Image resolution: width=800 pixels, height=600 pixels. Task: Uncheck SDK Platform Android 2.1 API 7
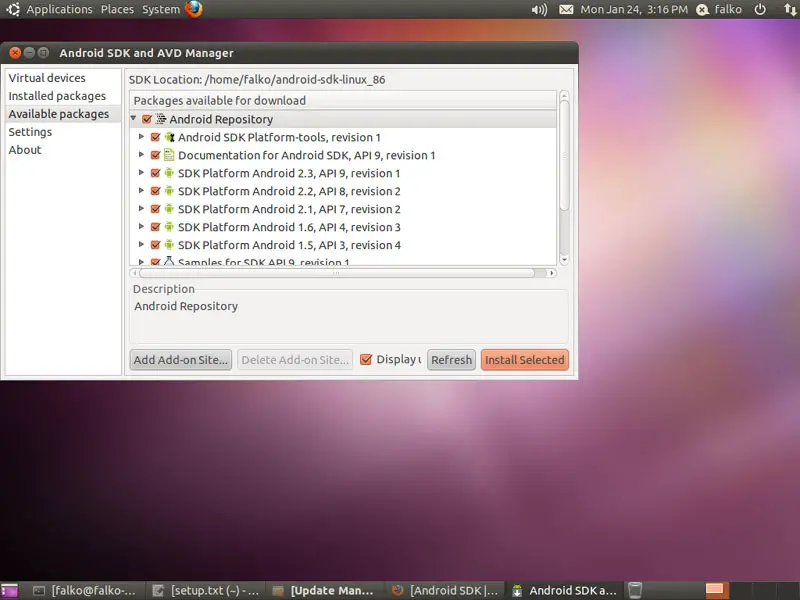pos(156,209)
